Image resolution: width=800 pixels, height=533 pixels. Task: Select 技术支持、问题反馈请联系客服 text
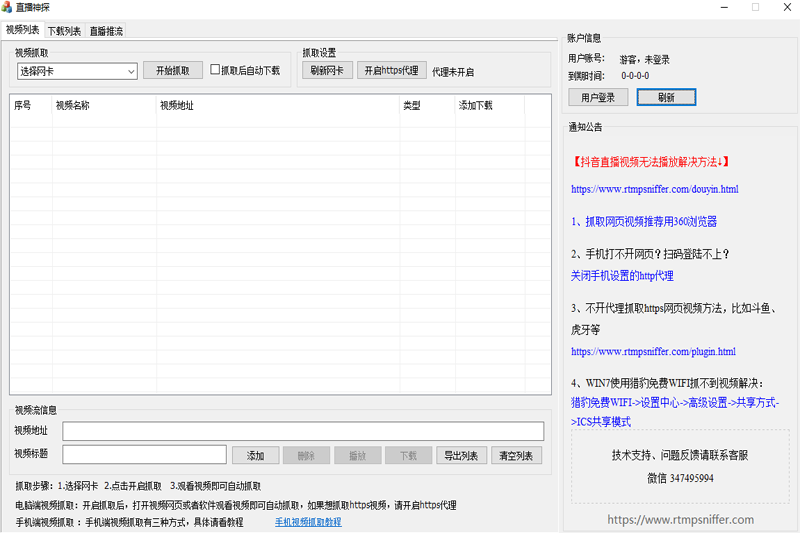[x=680, y=455]
